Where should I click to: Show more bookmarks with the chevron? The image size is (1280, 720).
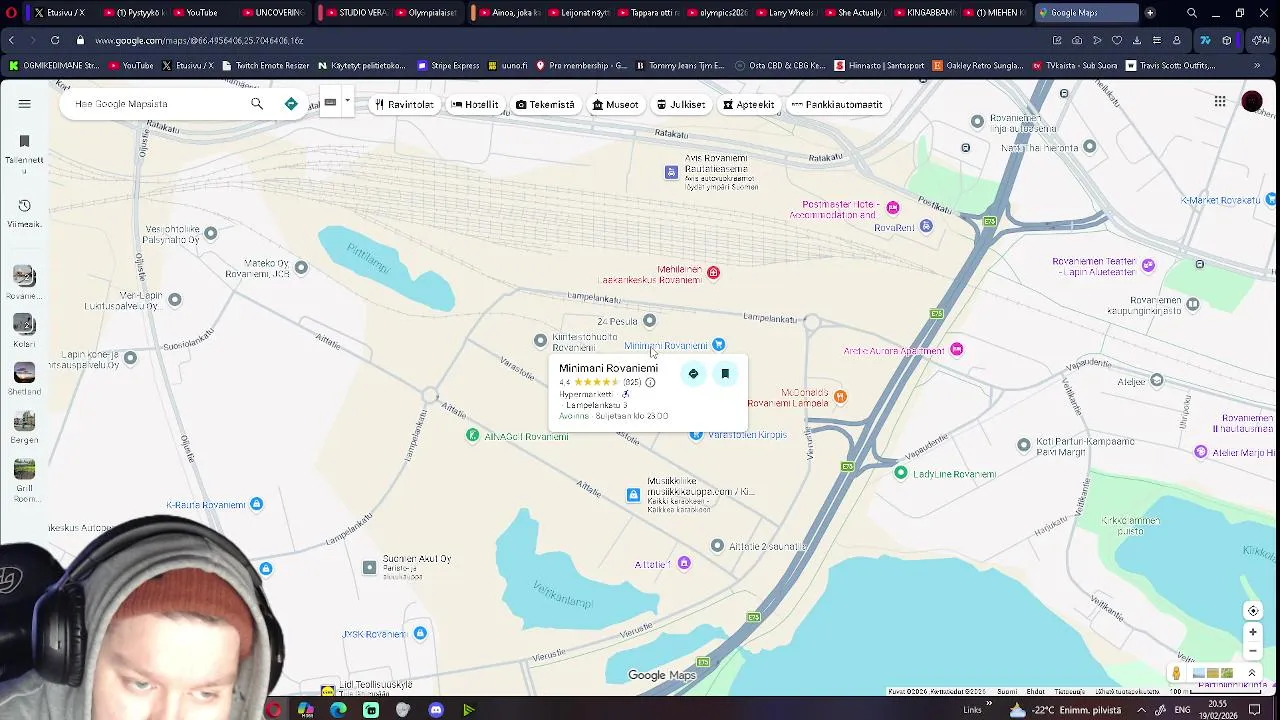pyautogui.click(x=1257, y=66)
